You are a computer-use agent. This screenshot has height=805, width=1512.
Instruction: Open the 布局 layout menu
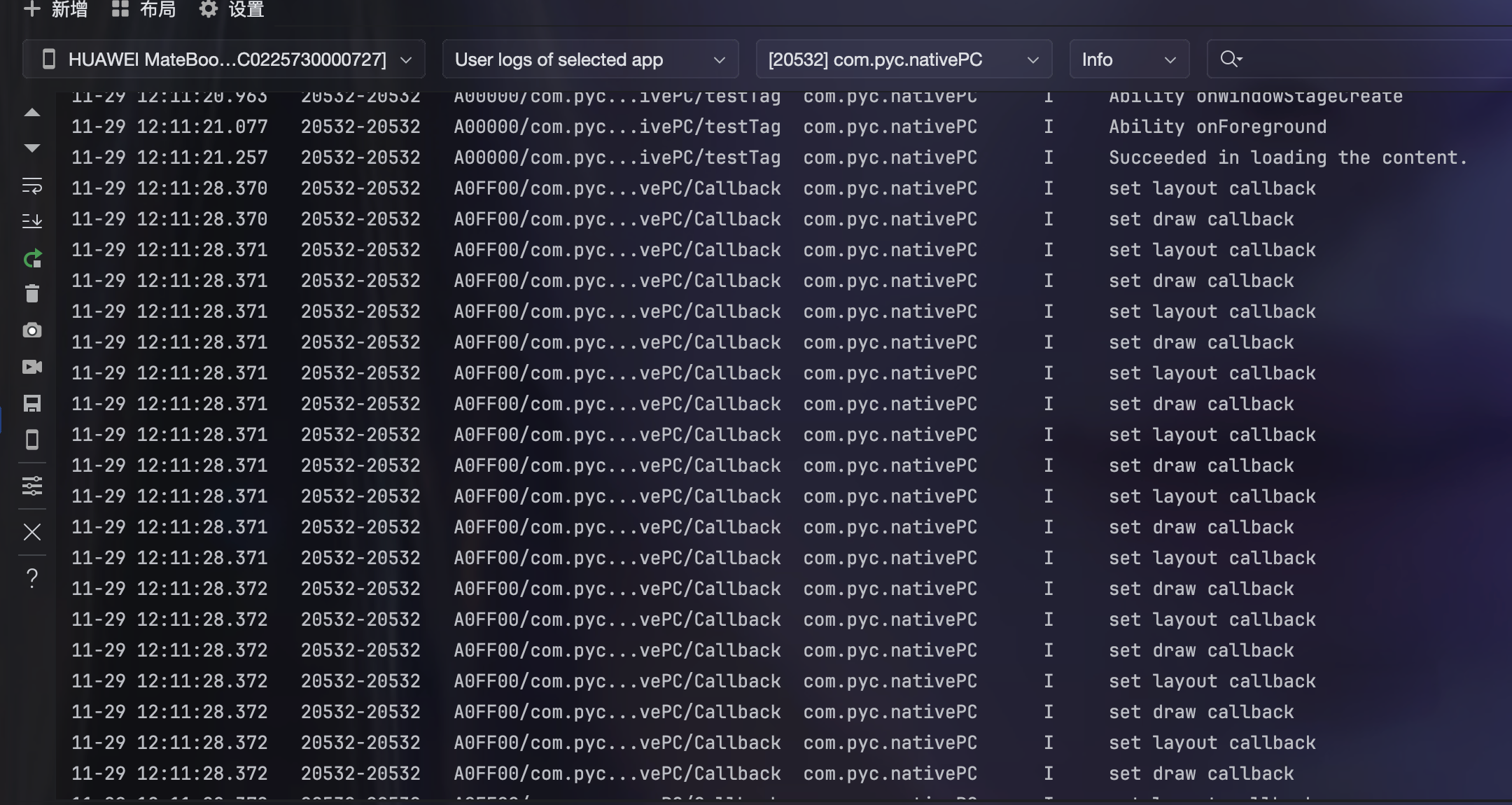pos(144,10)
